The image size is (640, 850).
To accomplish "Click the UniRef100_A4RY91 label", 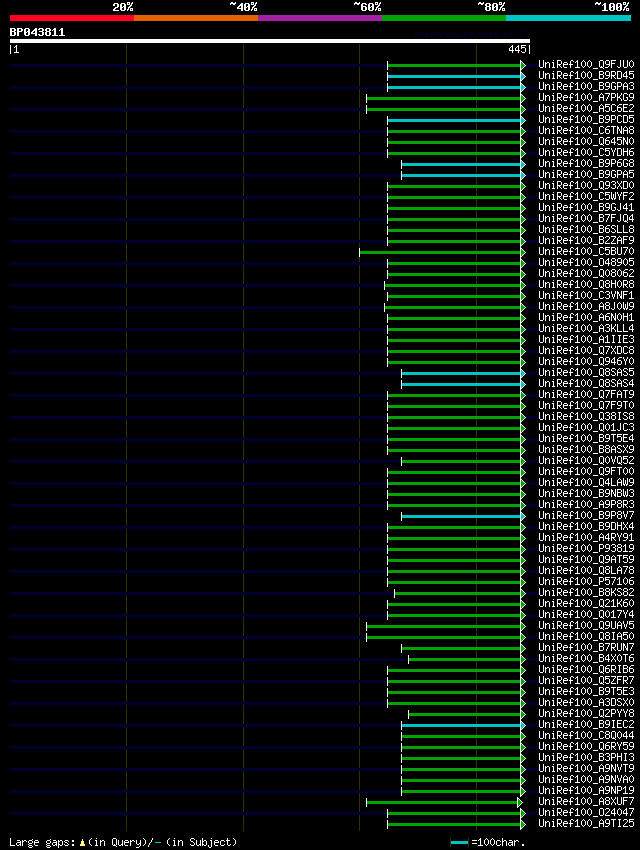I will pos(586,537).
